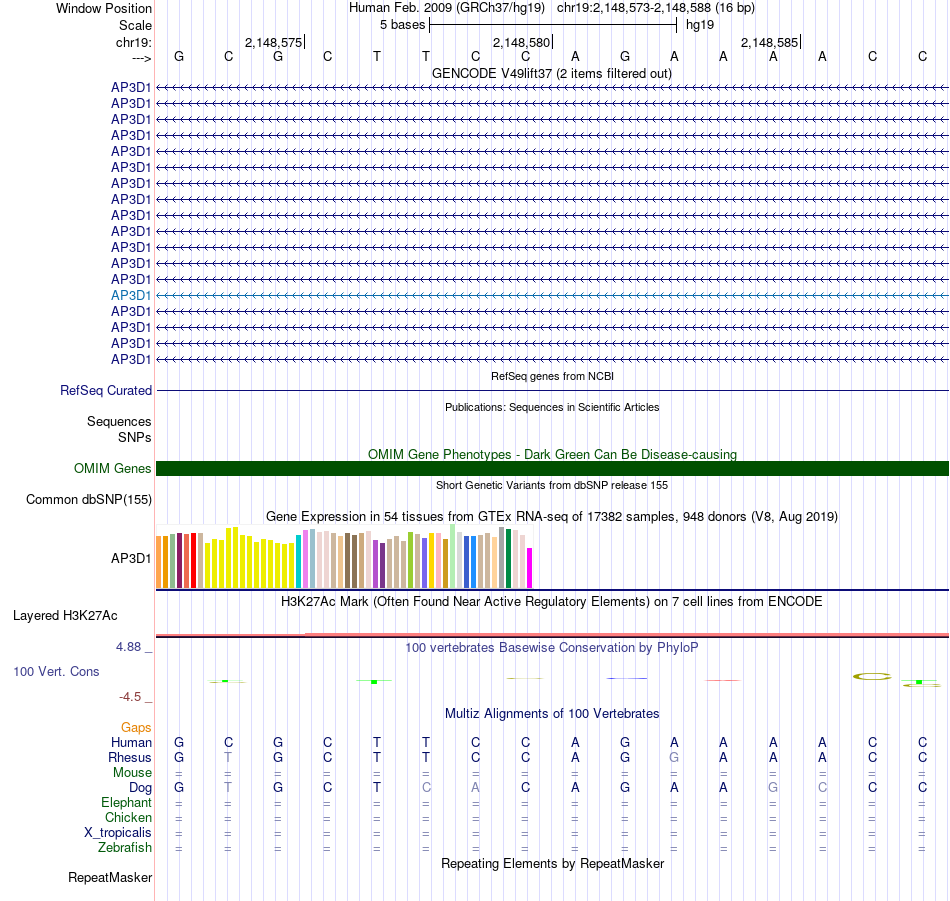Click the Common dbSNP(155) label
This screenshot has width=950, height=901.
click(88, 499)
